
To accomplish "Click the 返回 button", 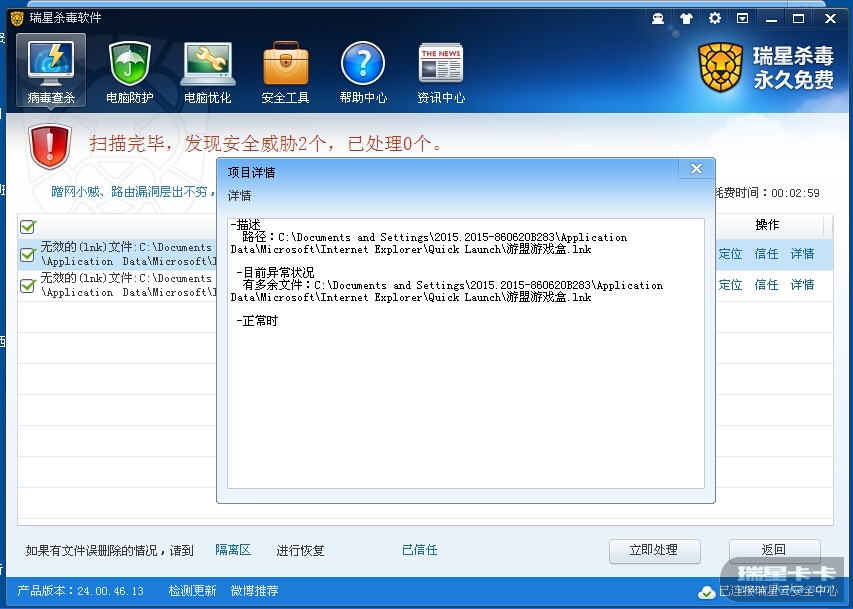I will click(774, 550).
